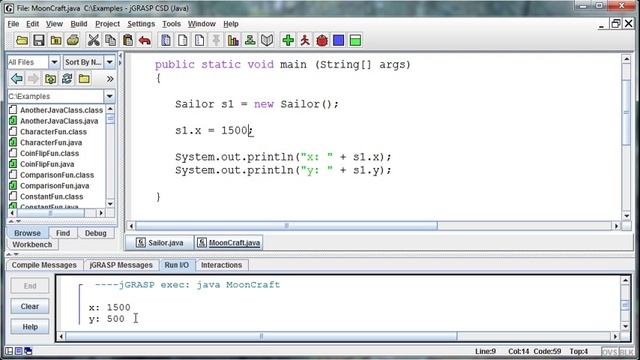The image size is (640, 360).
Task: Open the Workbench tab
Action: 32,244
